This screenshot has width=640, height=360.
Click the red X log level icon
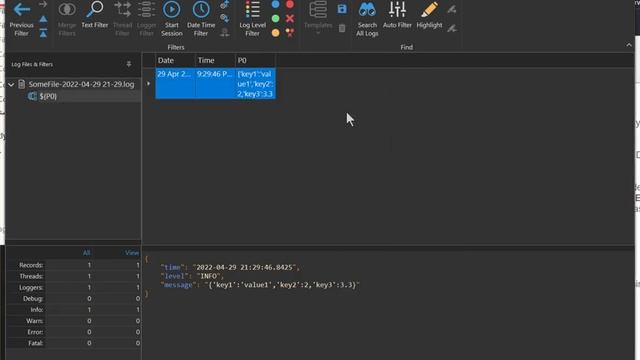tap(290, 18)
